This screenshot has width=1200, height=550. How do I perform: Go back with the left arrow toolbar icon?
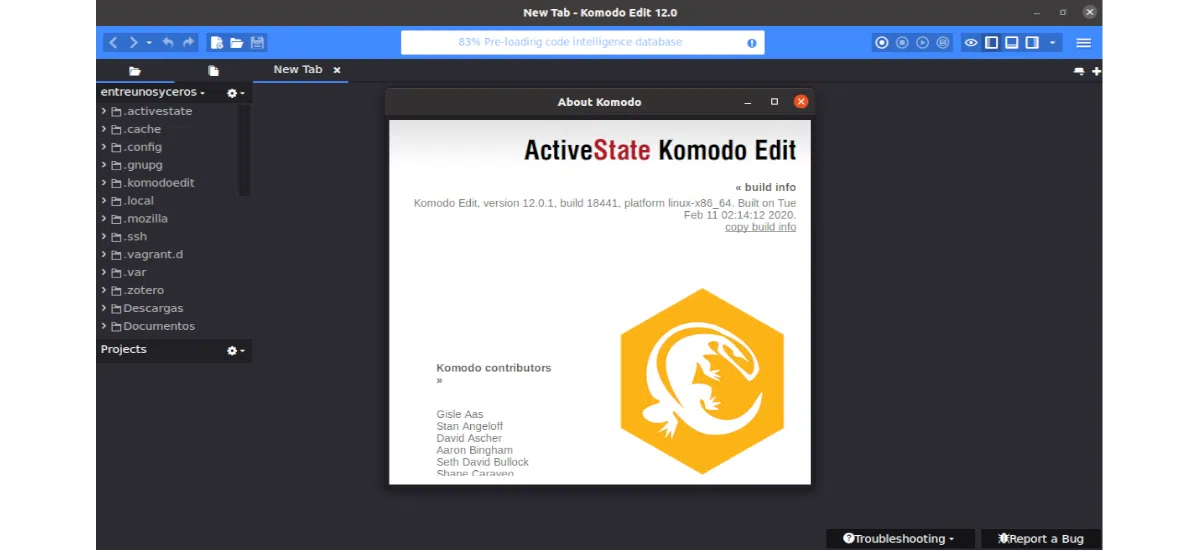tap(113, 43)
